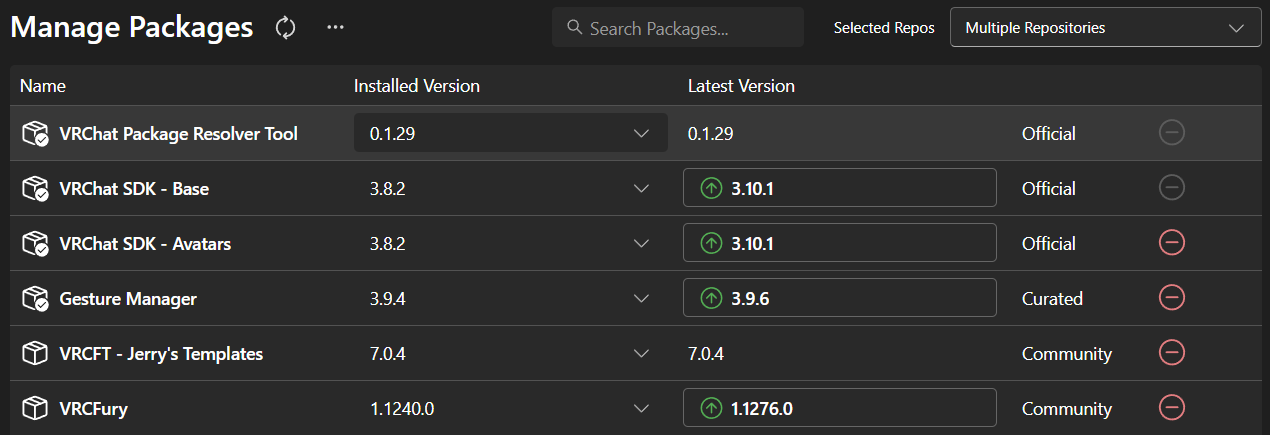Open the Multiple Repositories dropdown
This screenshot has width=1270, height=435.
point(1105,28)
